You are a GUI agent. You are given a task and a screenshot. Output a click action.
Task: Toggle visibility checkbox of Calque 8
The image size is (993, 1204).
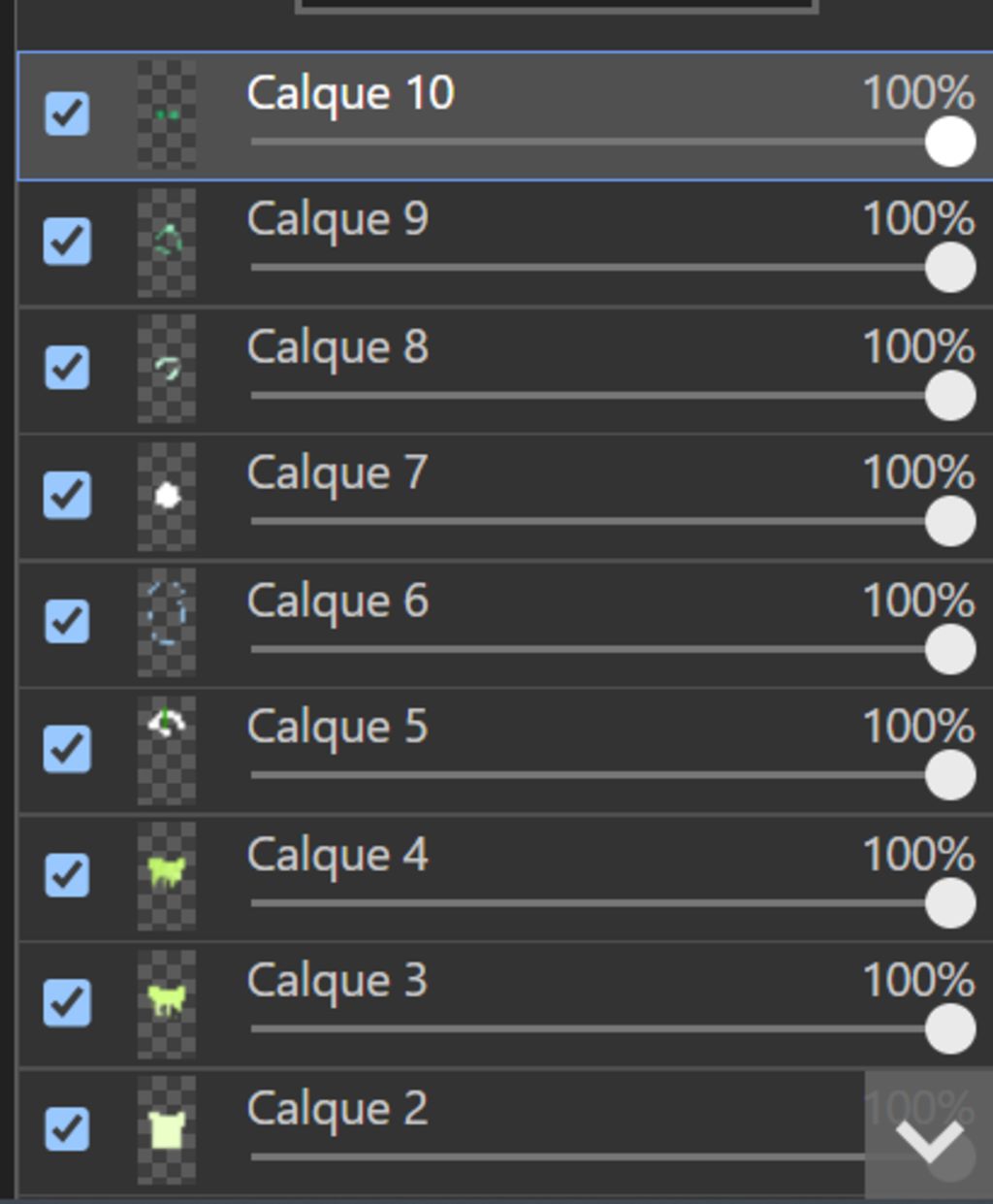(x=68, y=368)
